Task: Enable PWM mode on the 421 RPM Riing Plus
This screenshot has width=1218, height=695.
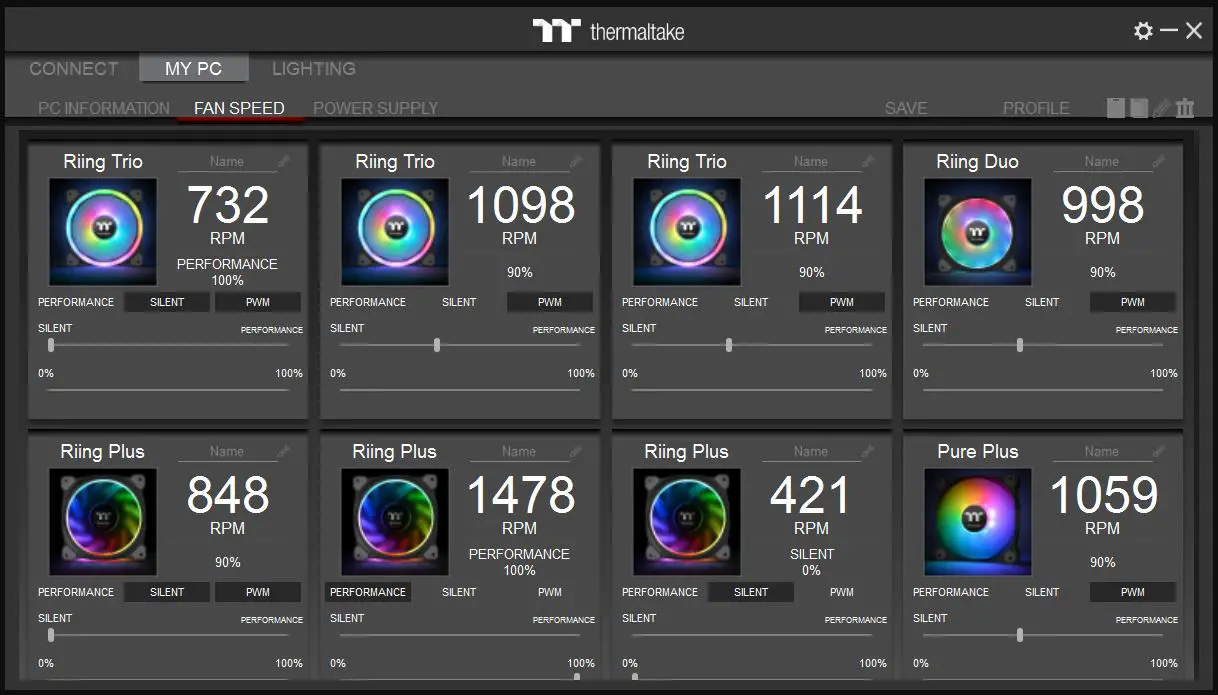Action: tap(841, 591)
